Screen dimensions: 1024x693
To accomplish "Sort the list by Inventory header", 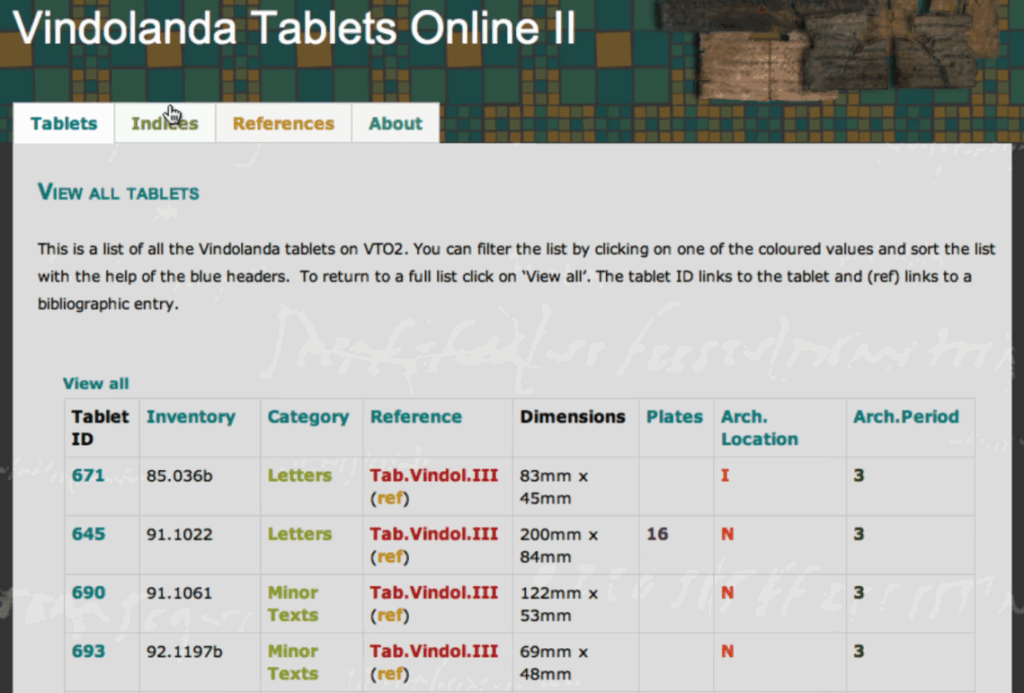I will [190, 417].
